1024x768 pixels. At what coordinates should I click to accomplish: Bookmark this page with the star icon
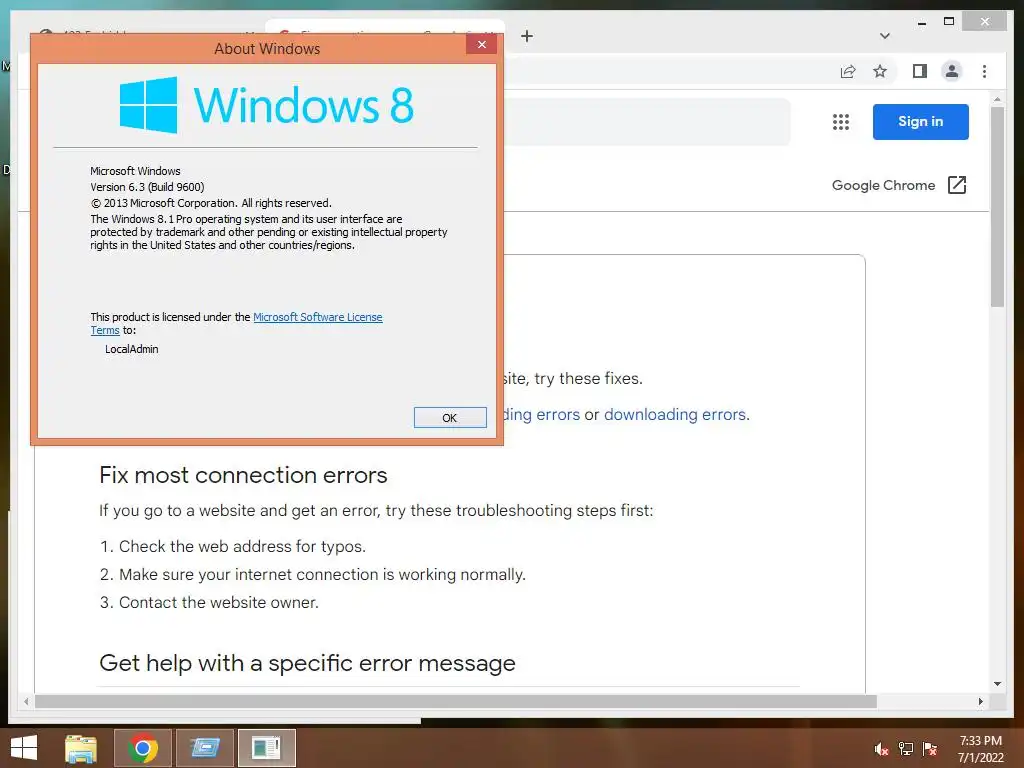pos(880,71)
